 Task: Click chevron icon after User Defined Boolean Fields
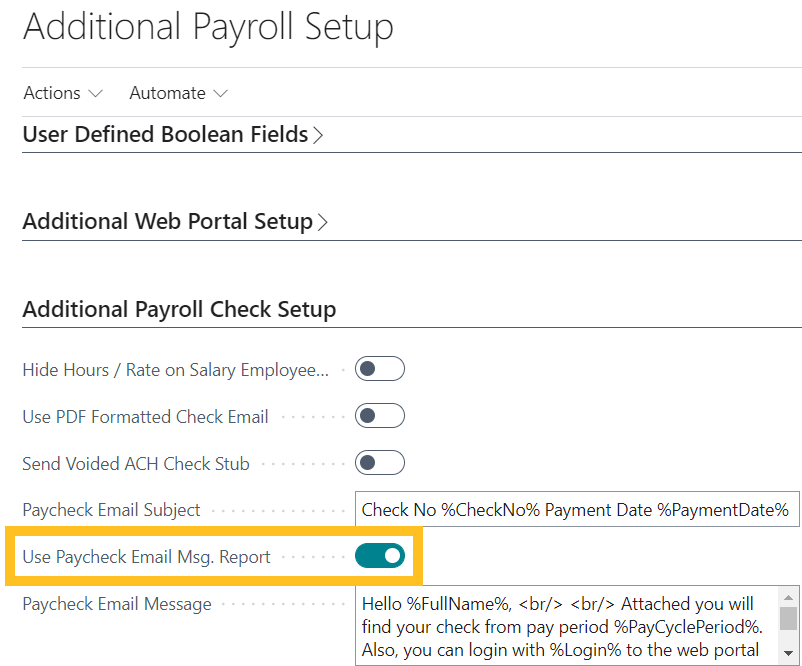click(x=318, y=135)
